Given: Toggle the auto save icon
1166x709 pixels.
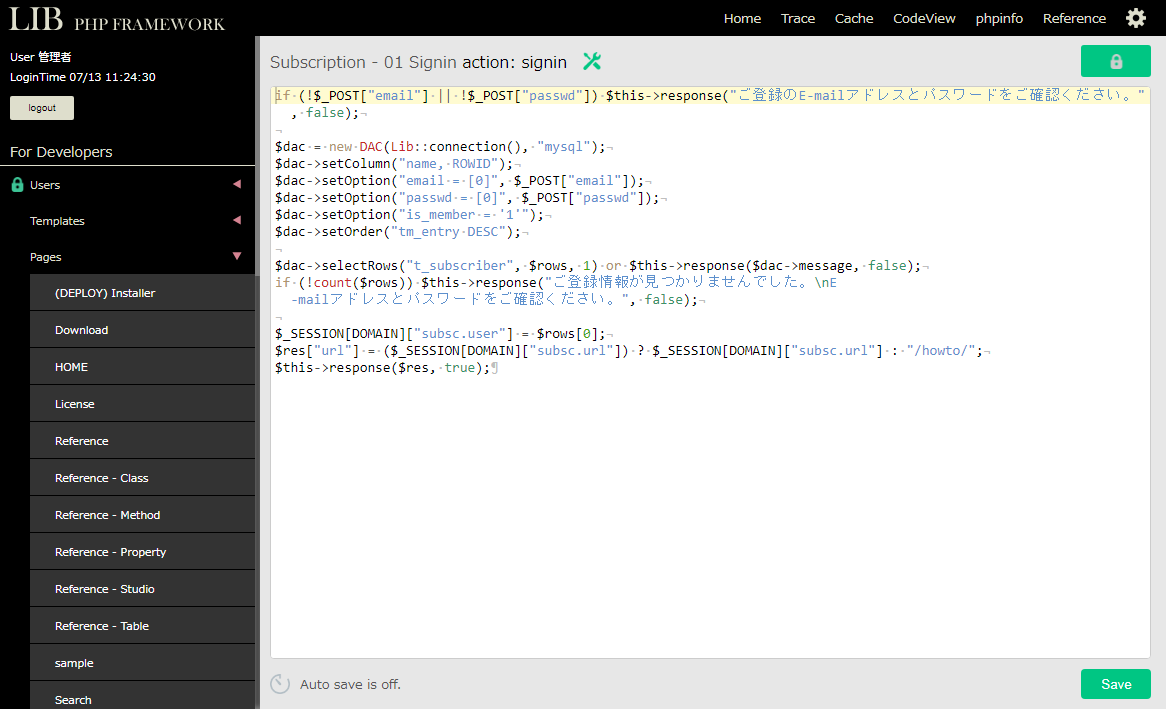Looking at the screenshot, I should tap(281, 684).
